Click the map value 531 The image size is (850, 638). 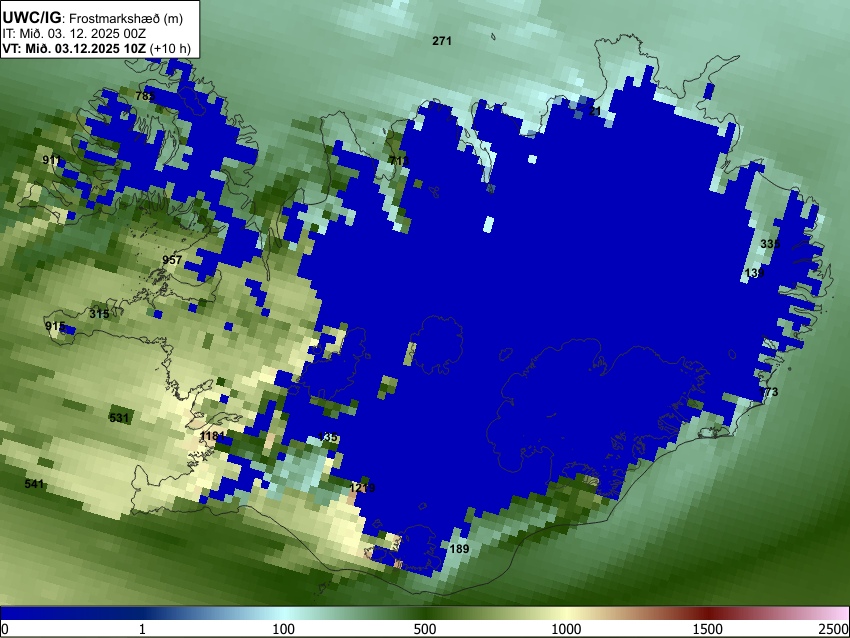click(119, 417)
